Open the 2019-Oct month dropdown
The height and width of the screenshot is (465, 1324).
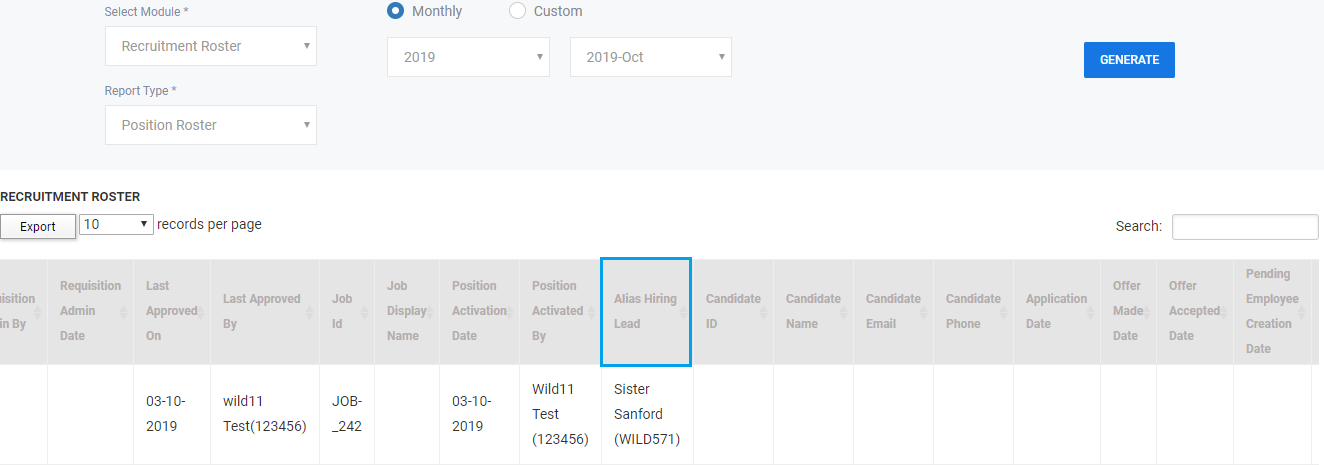(651, 57)
